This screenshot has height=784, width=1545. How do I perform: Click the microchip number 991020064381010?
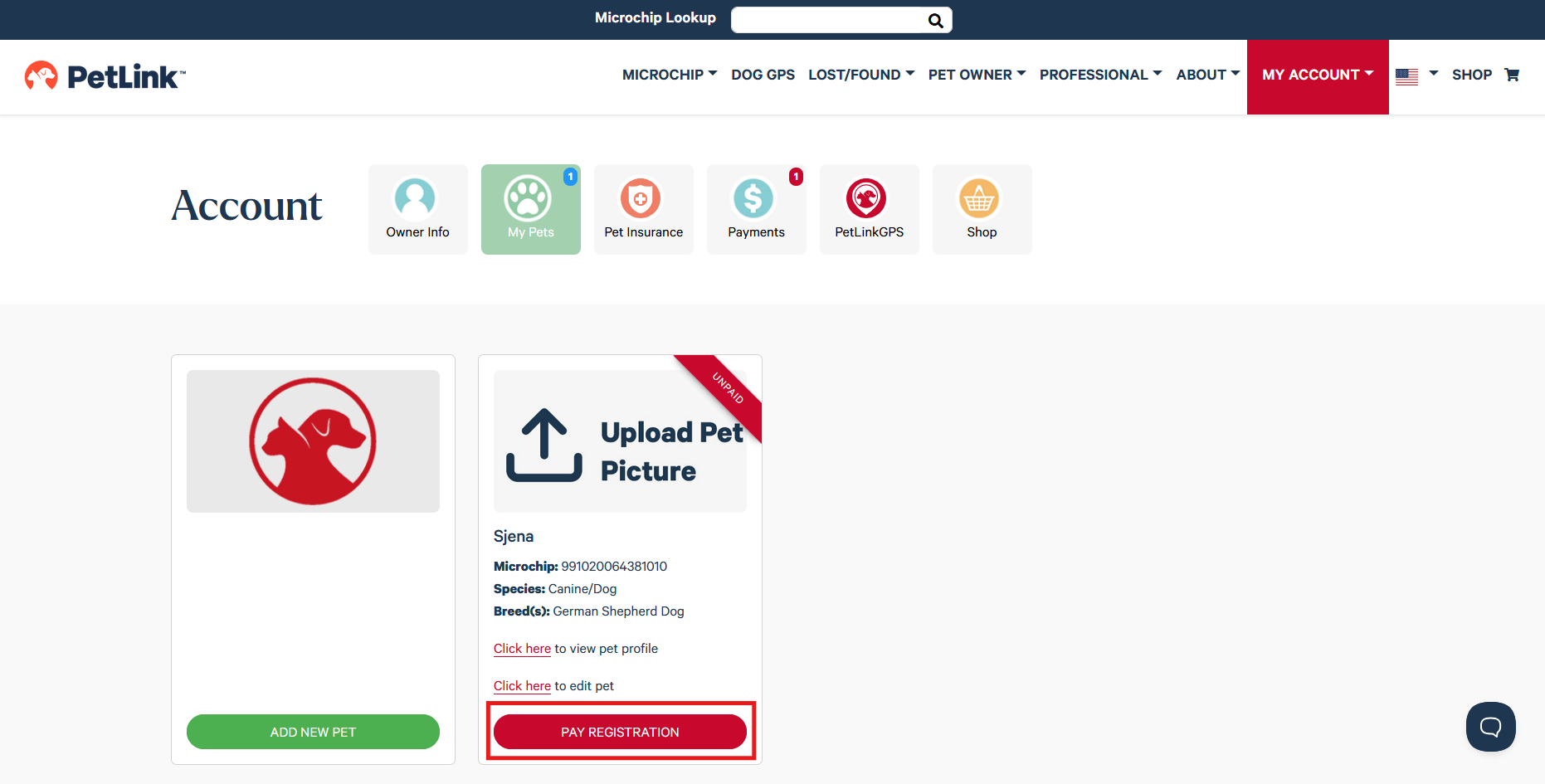pyautogui.click(x=614, y=567)
